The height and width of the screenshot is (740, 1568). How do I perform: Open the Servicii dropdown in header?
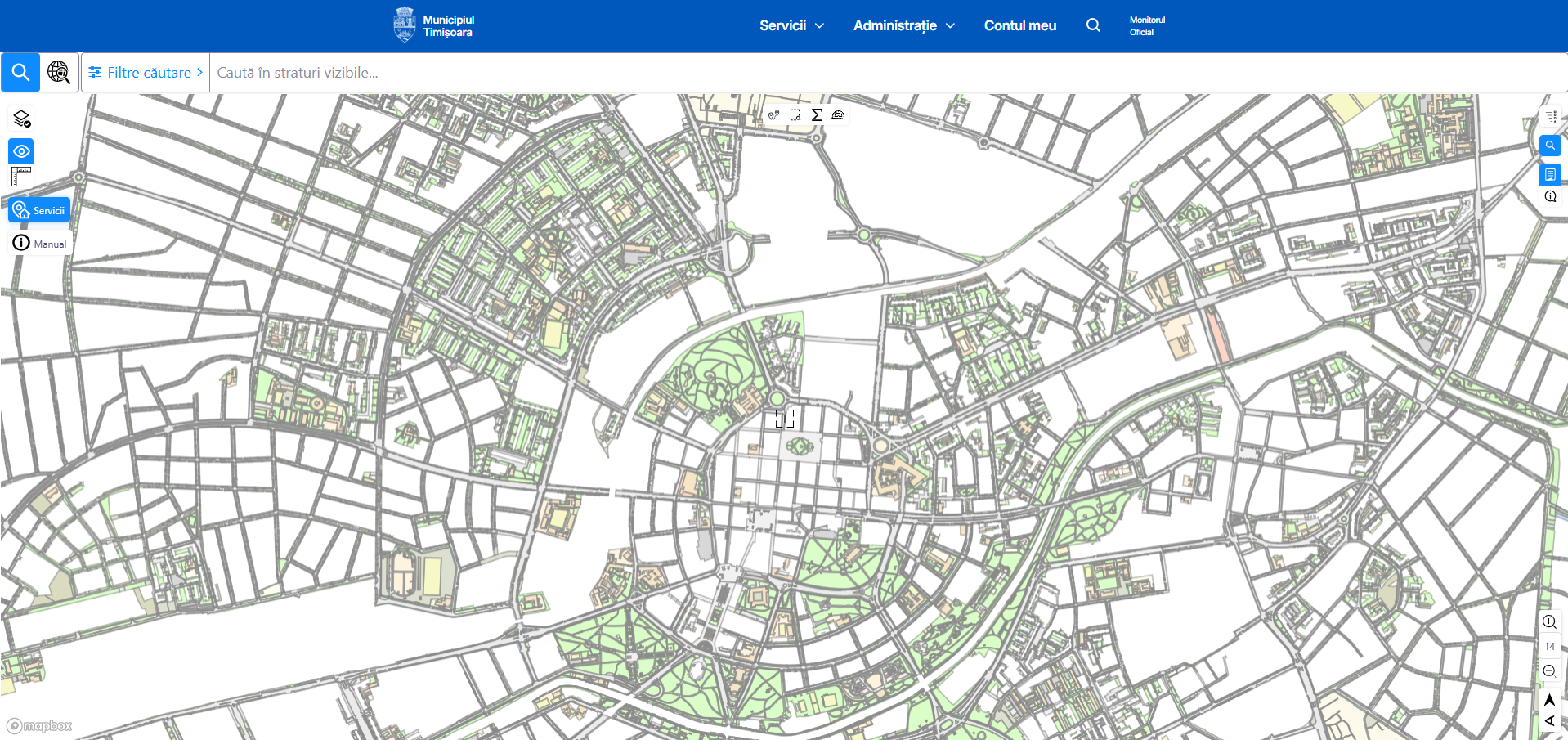[x=791, y=25]
